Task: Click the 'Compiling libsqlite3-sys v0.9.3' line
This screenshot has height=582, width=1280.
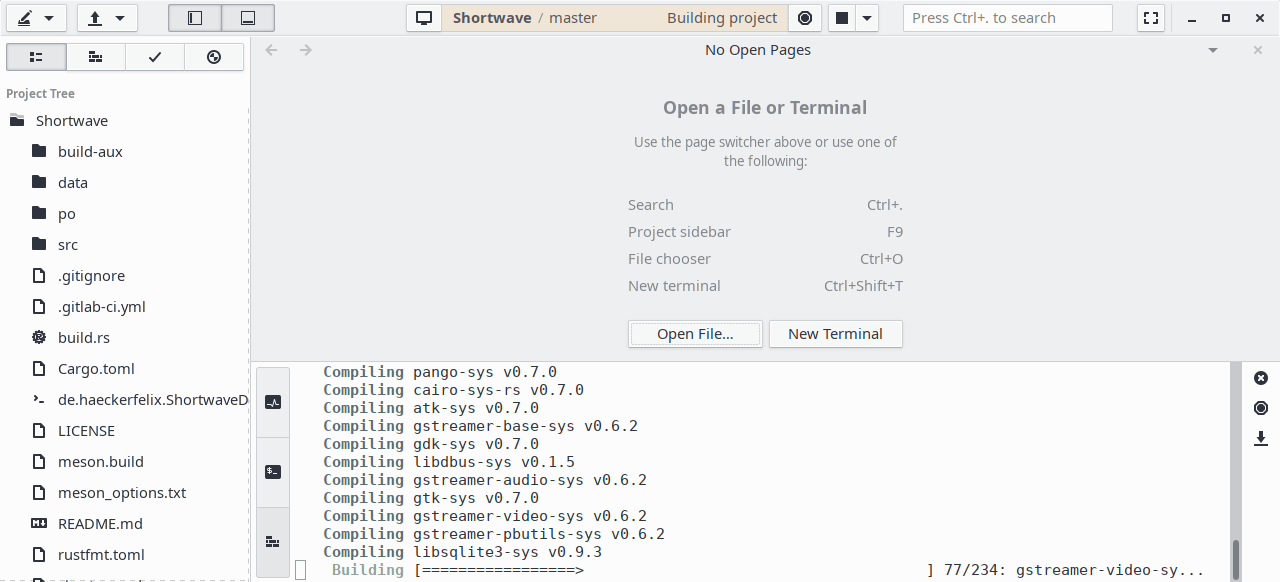Action: click(462, 552)
